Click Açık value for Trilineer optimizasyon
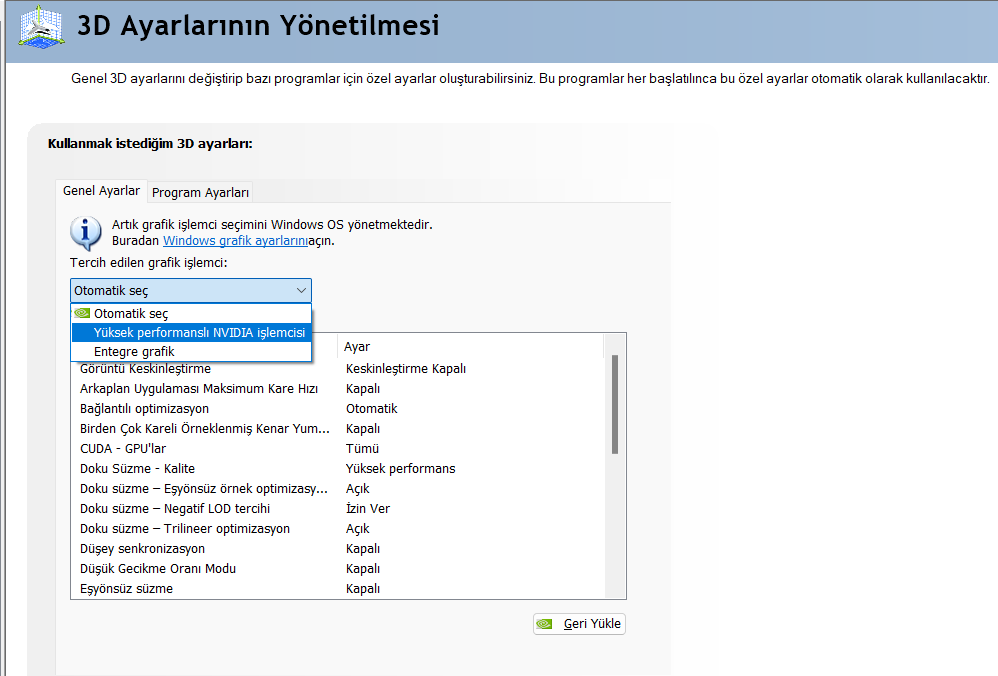 pos(358,528)
